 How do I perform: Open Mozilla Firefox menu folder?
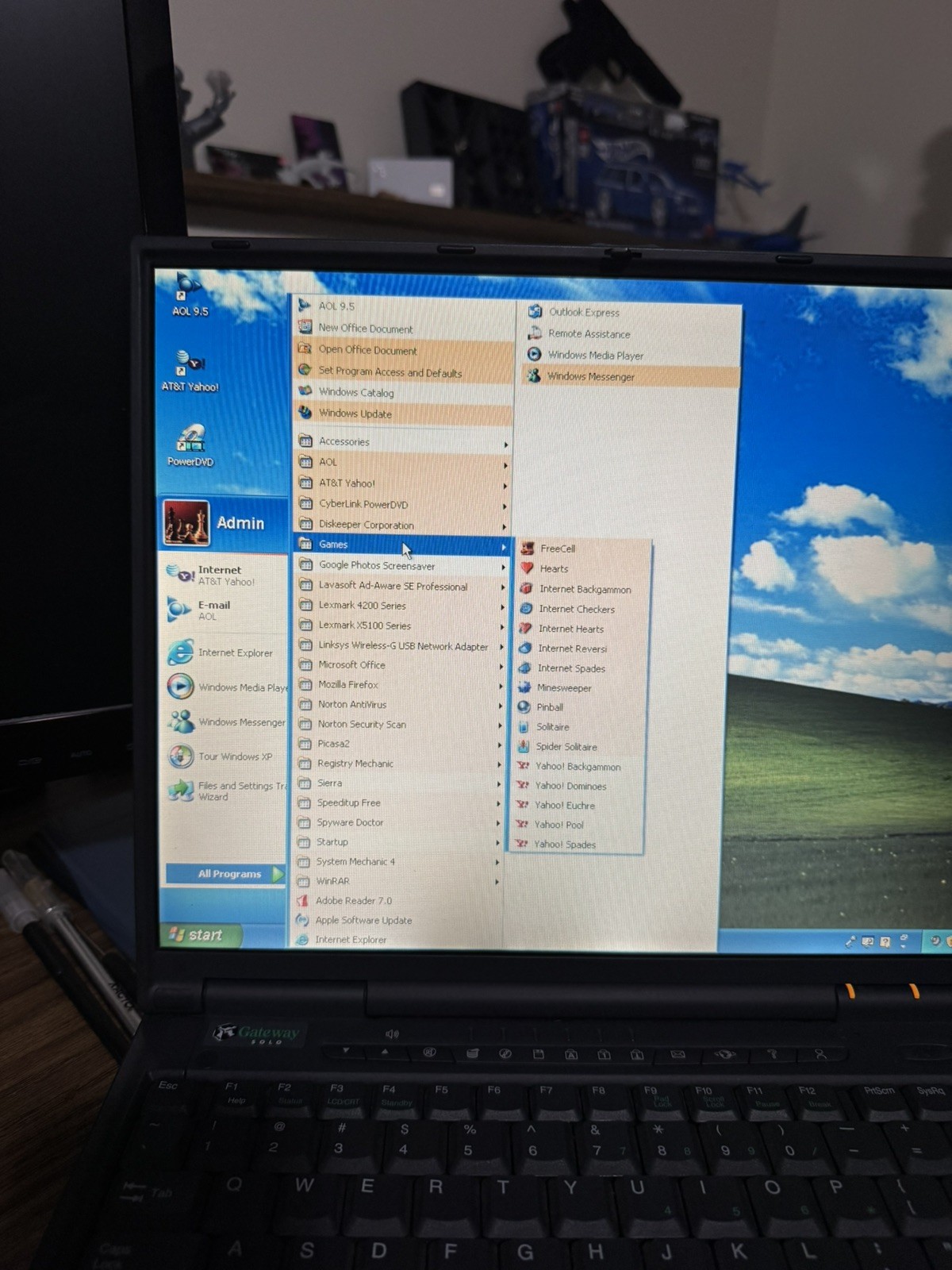401,685
